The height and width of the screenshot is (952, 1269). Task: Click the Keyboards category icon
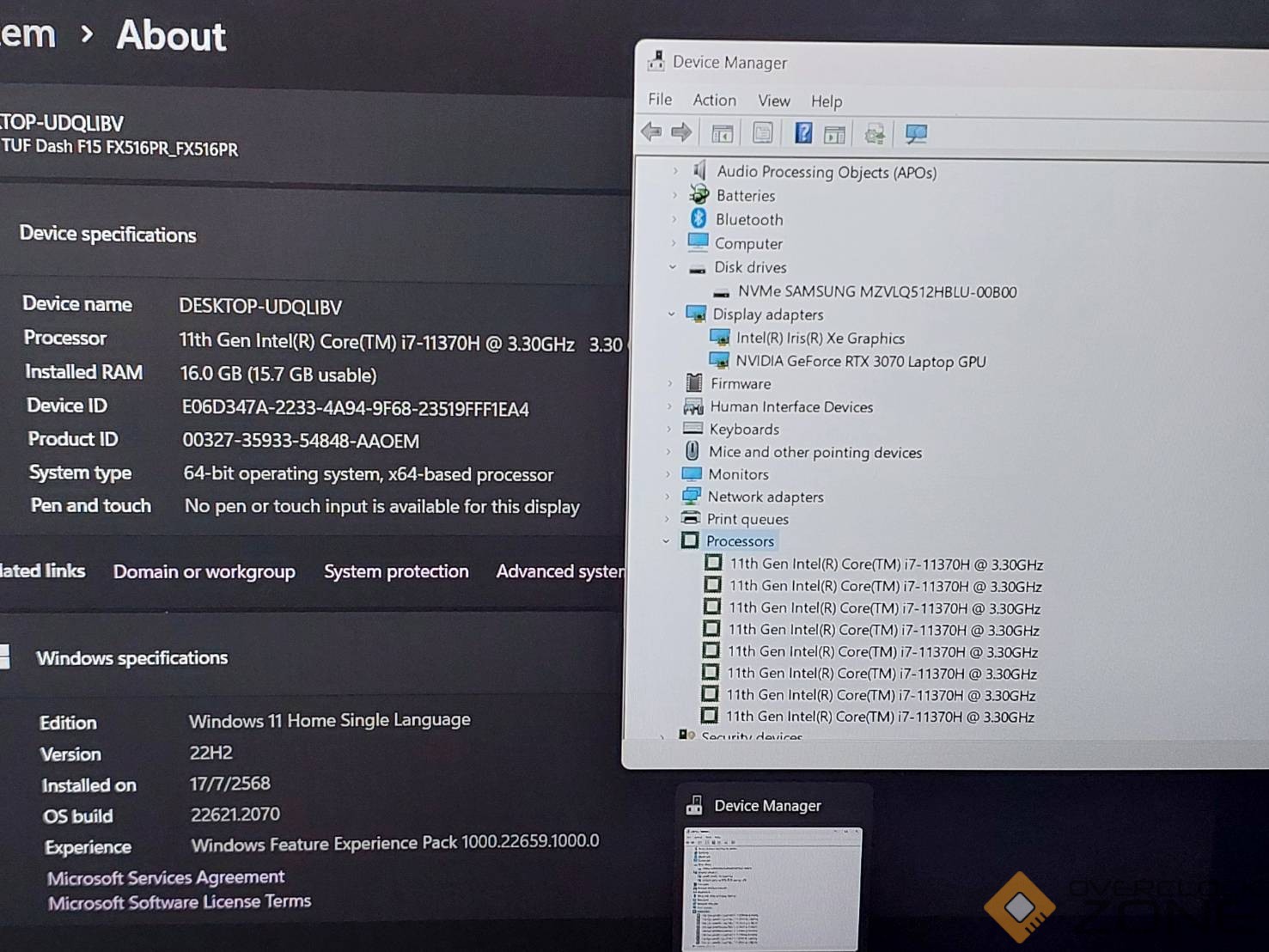[692, 428]
